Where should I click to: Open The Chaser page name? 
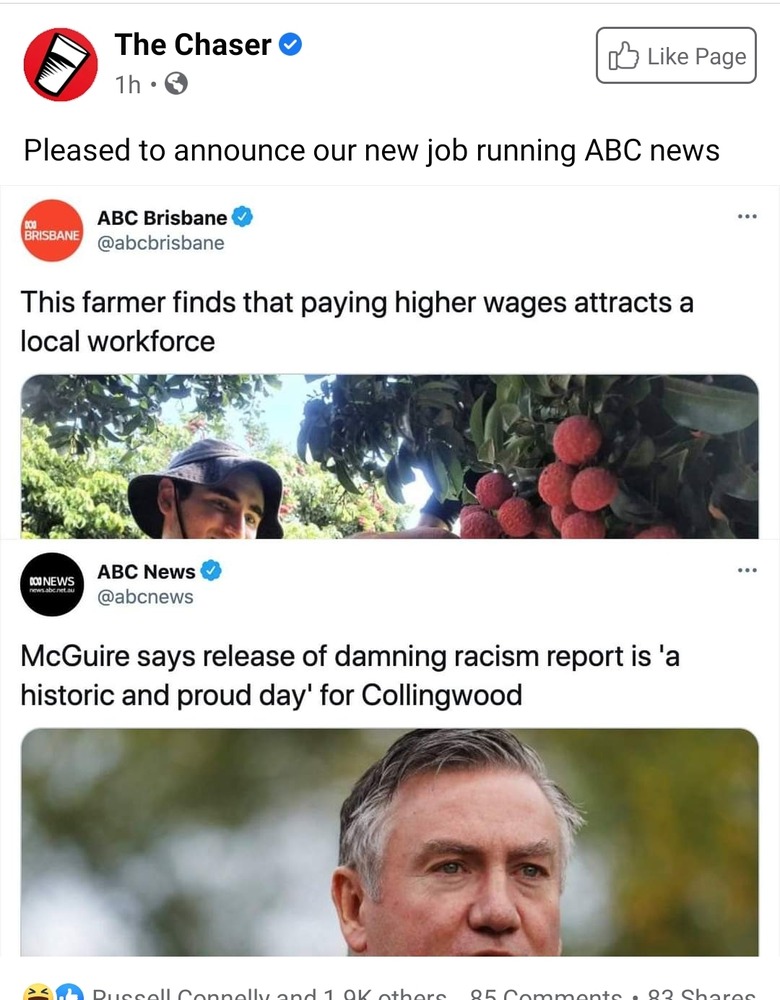pyautogui.click(x=193, y=45)
